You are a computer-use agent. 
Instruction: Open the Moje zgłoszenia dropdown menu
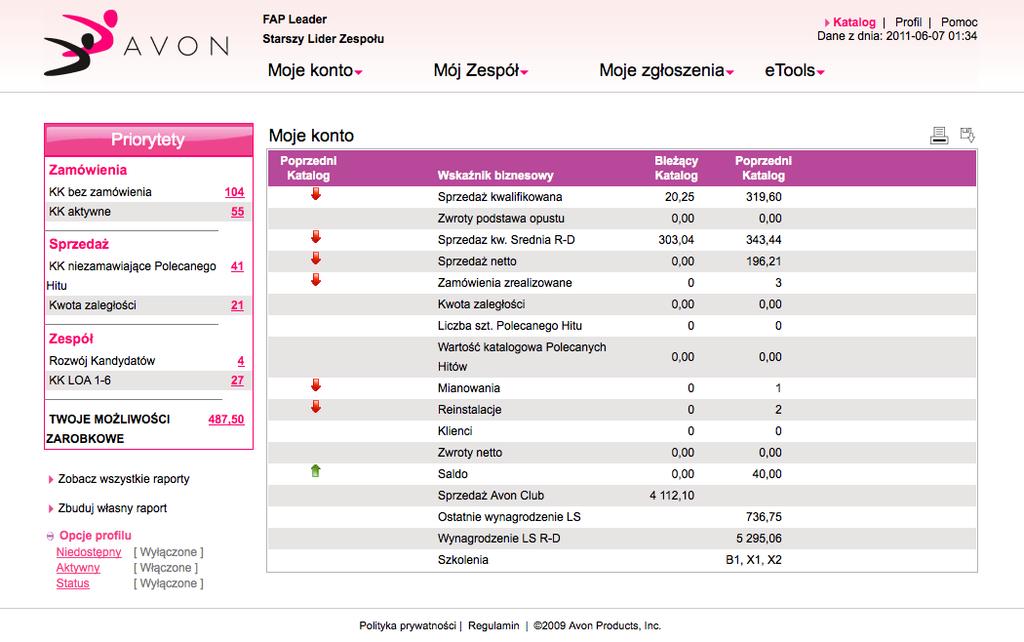(666, 71)
